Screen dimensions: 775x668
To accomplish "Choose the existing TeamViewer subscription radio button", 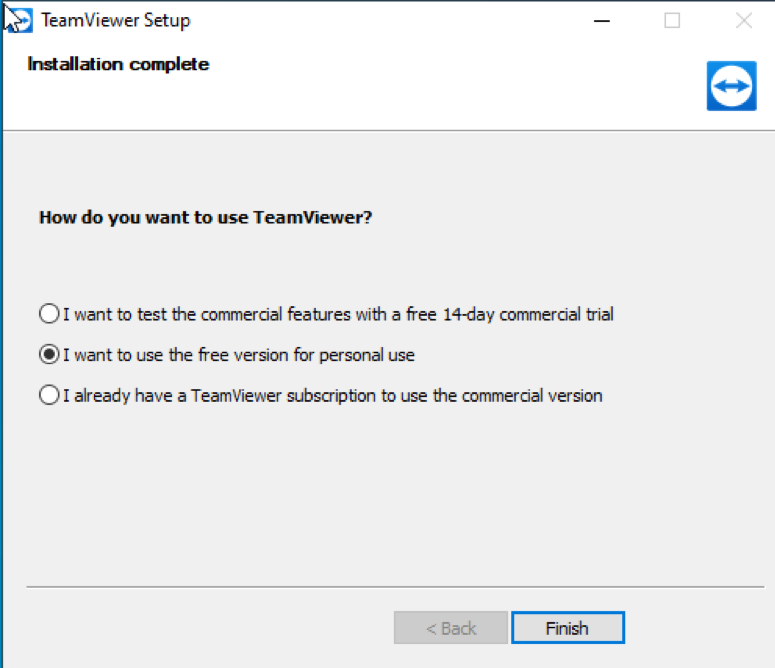I will tap(49, 395).
